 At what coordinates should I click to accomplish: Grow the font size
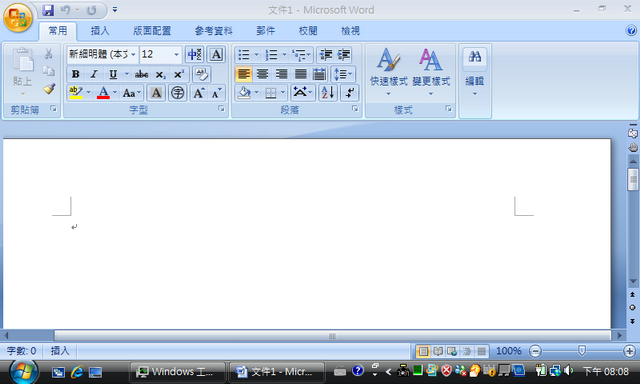(x=198, y=93)
